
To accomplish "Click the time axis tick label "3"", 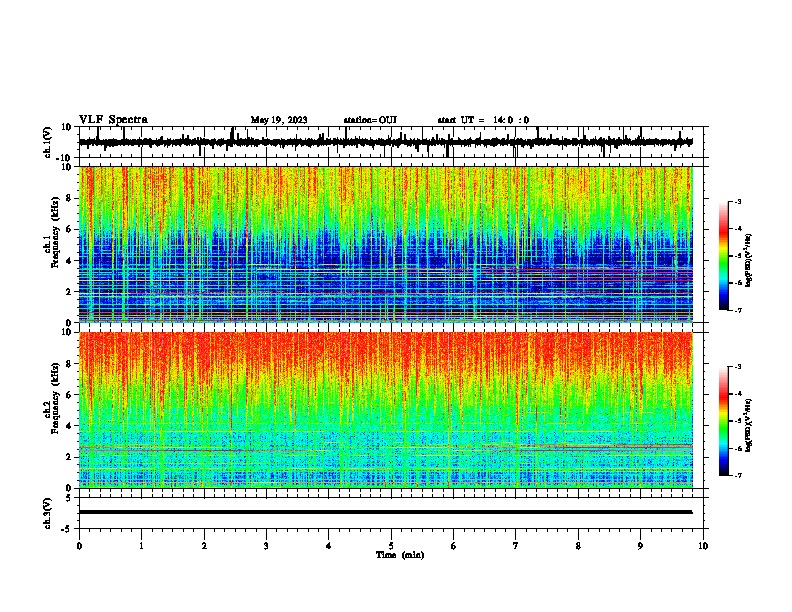I will click(266, 546).
